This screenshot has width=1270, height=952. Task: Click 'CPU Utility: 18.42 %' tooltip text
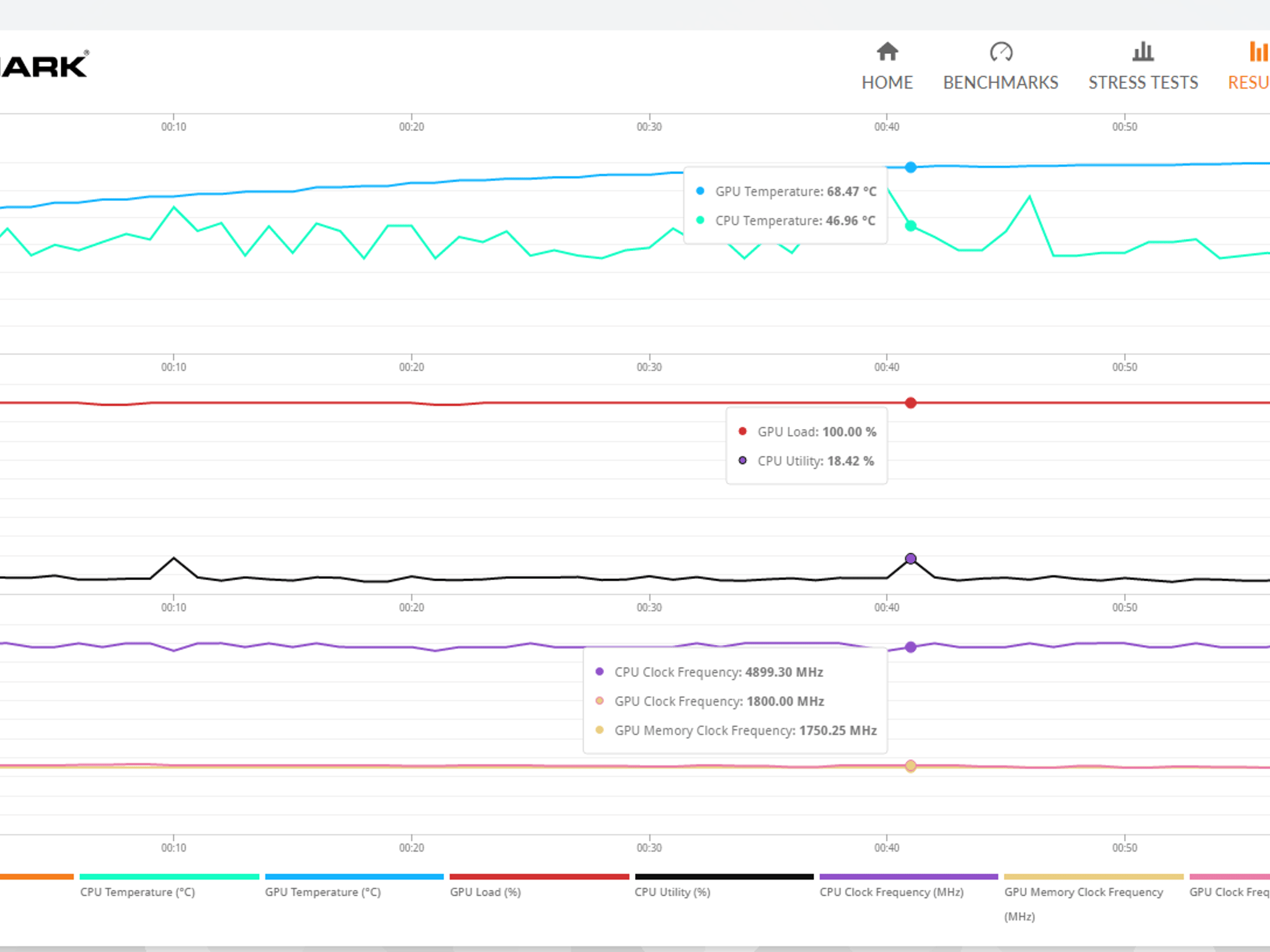pos(815,461)
